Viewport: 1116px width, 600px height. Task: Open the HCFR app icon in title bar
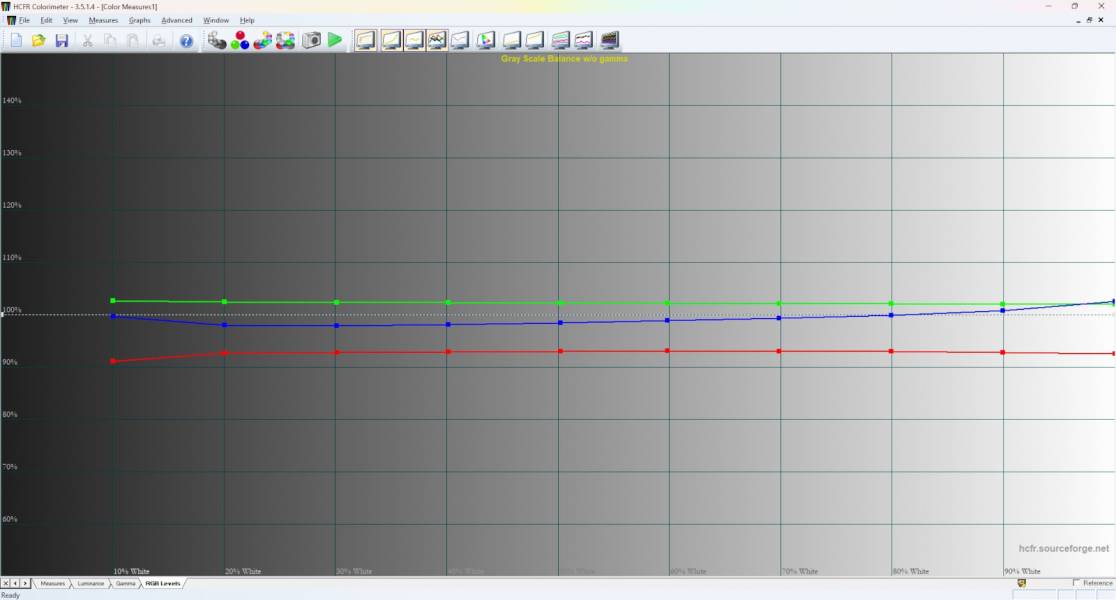(6, 6)
